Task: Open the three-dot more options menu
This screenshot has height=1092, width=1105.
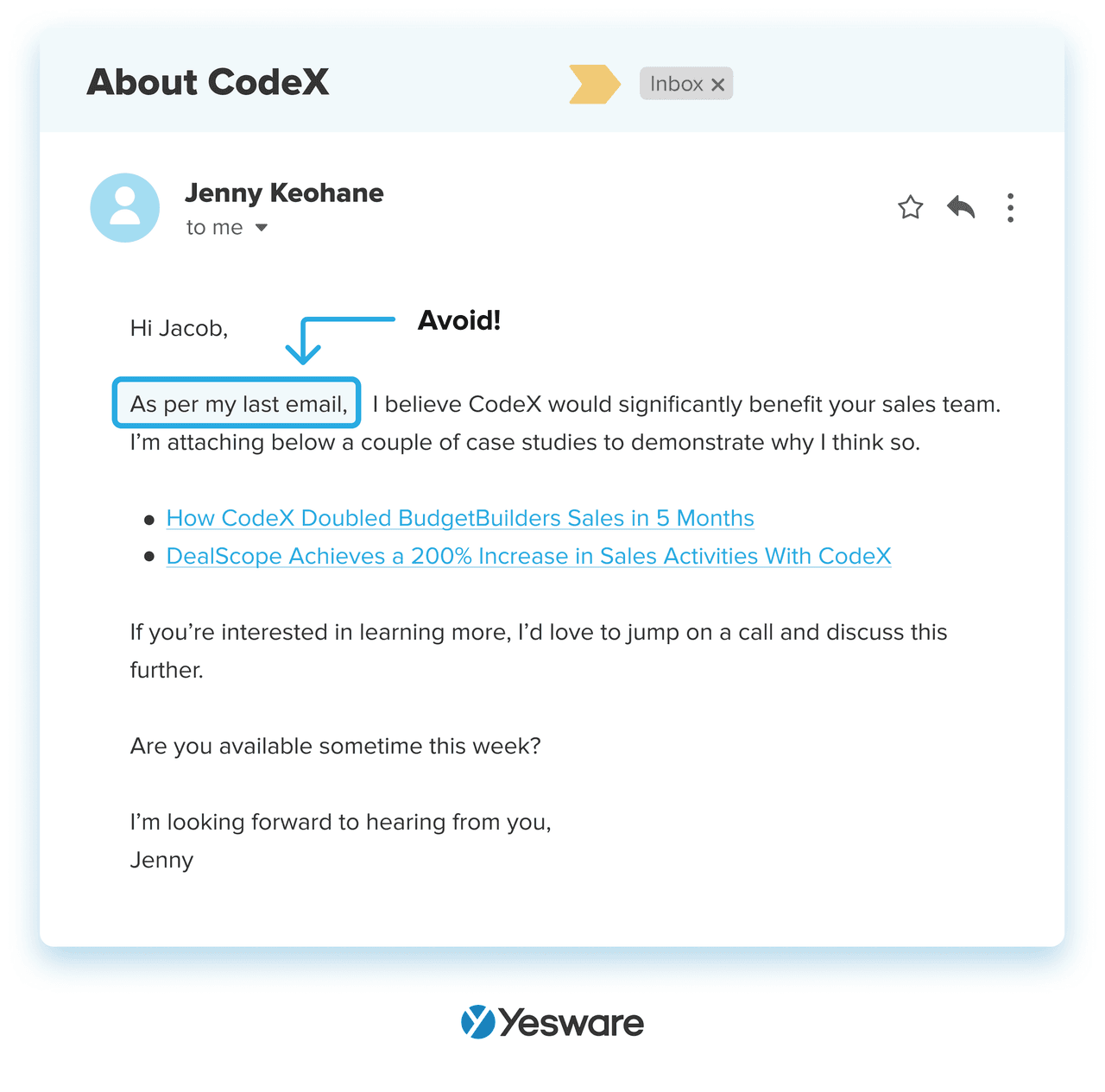Action: [x=1010, y=208]
